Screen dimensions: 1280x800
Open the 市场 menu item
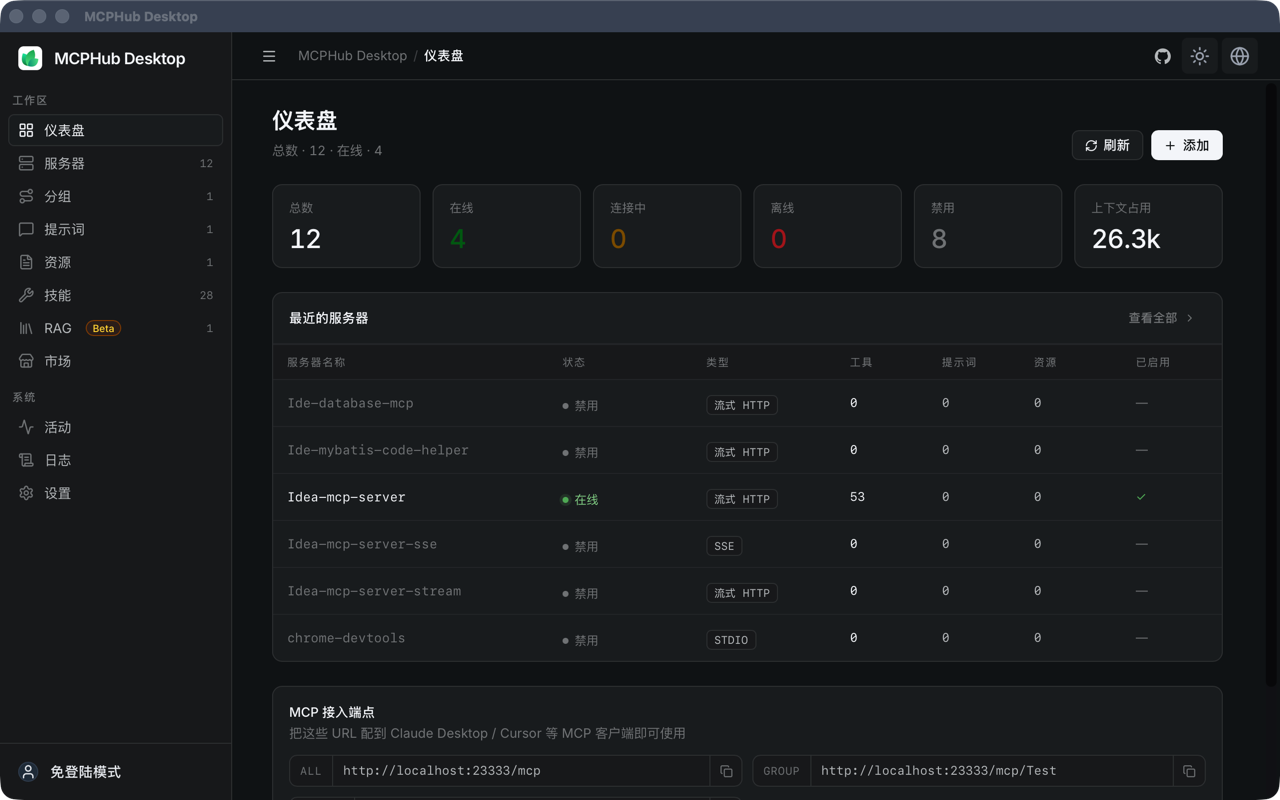[116, 361]
